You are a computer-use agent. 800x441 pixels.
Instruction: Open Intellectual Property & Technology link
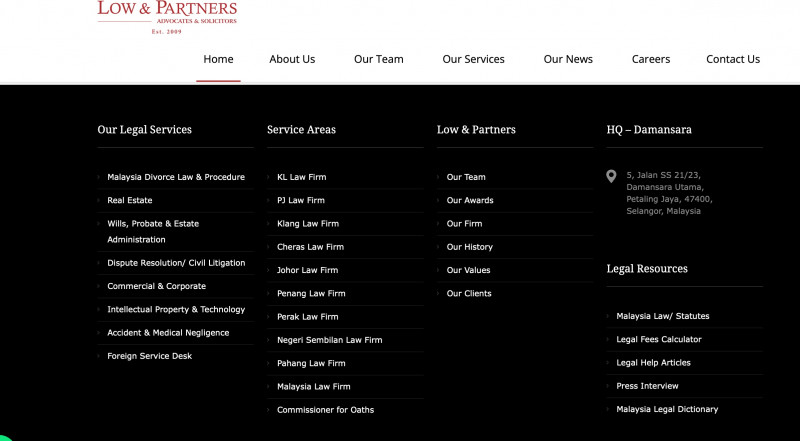(x=176, y=310)
